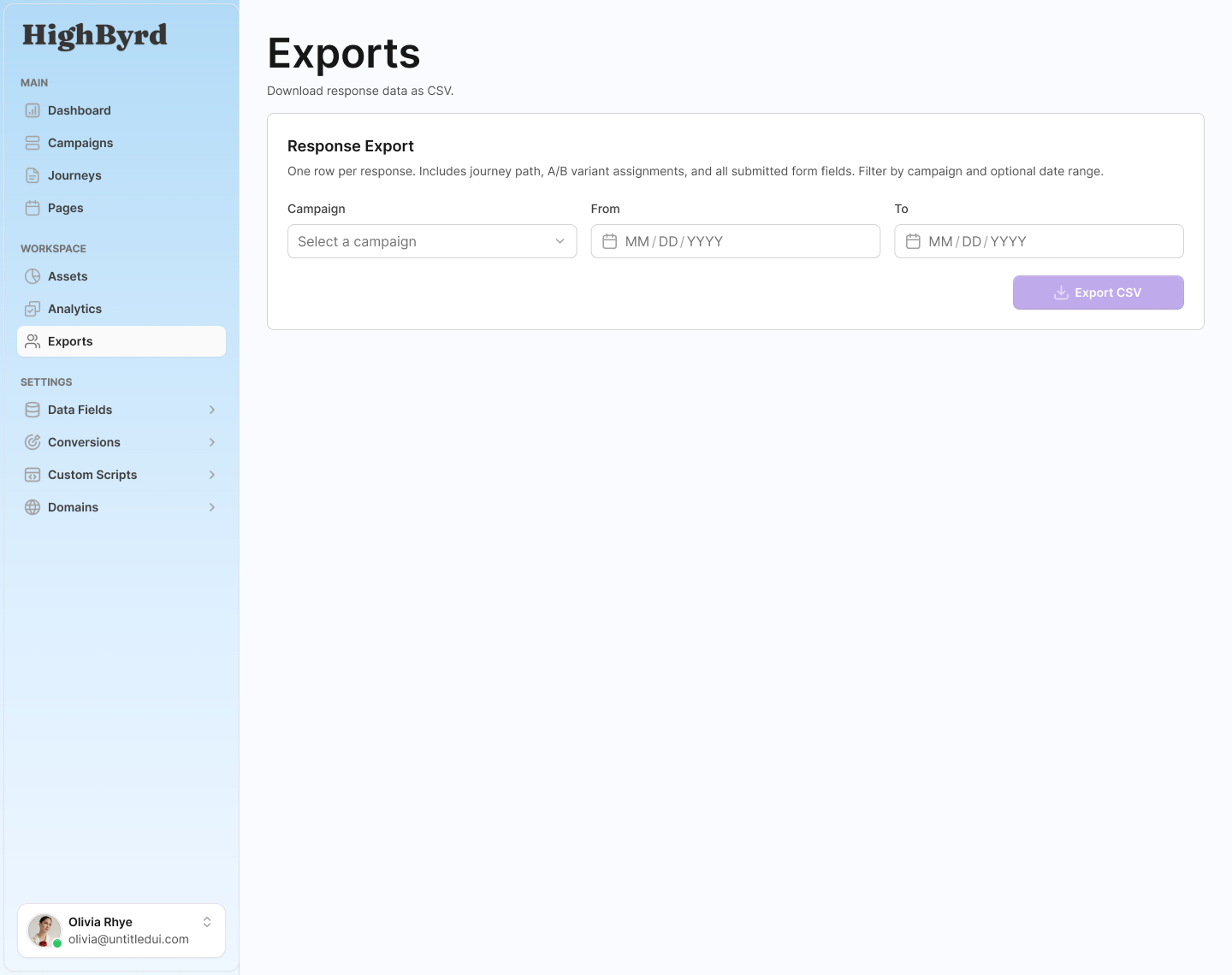
Task: Navigate to Pages
Action: pyautogui.click(x=121, y=208)
